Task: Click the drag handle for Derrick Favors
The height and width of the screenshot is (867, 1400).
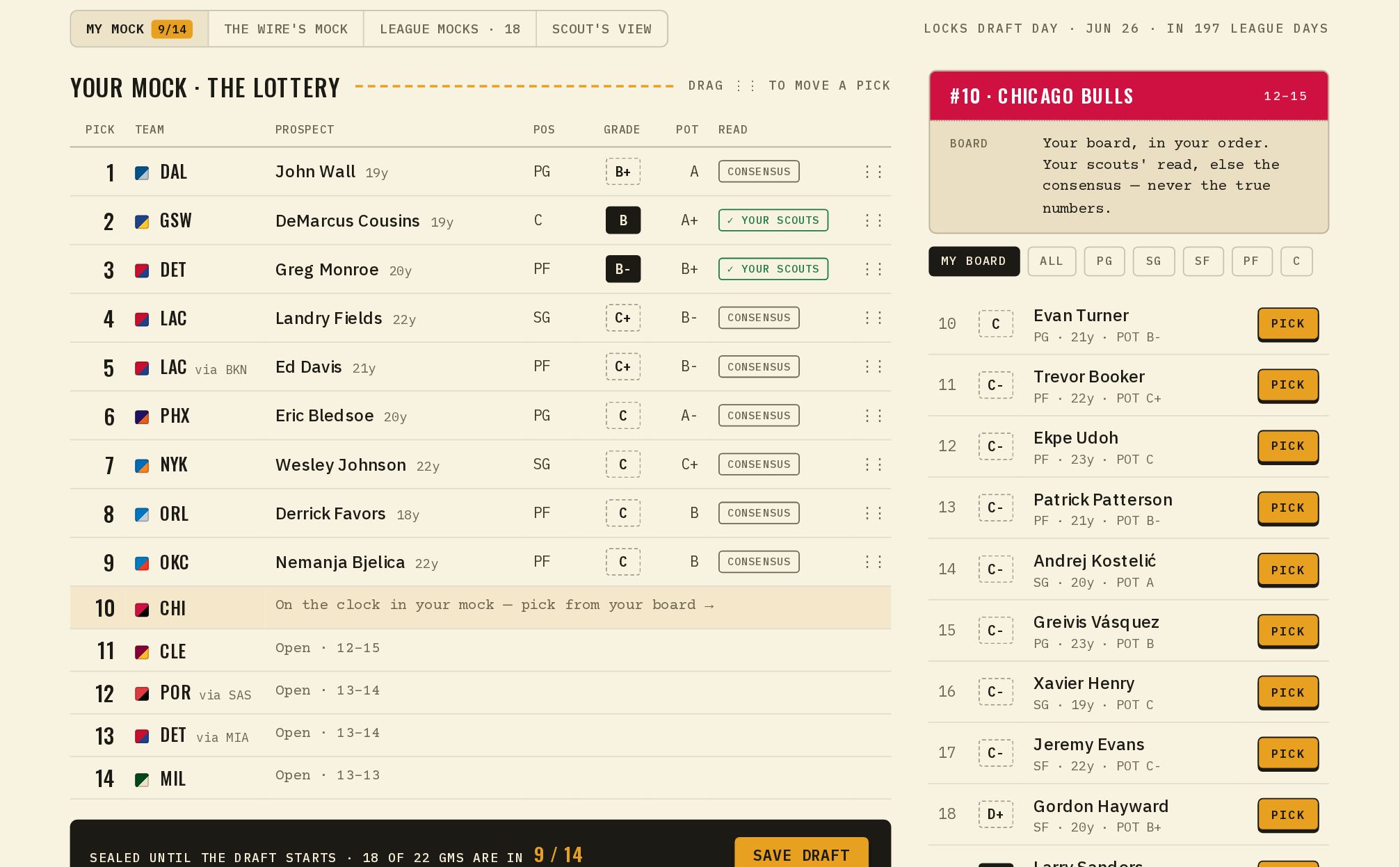Action: pyautogui.click(x=874, y=513)
